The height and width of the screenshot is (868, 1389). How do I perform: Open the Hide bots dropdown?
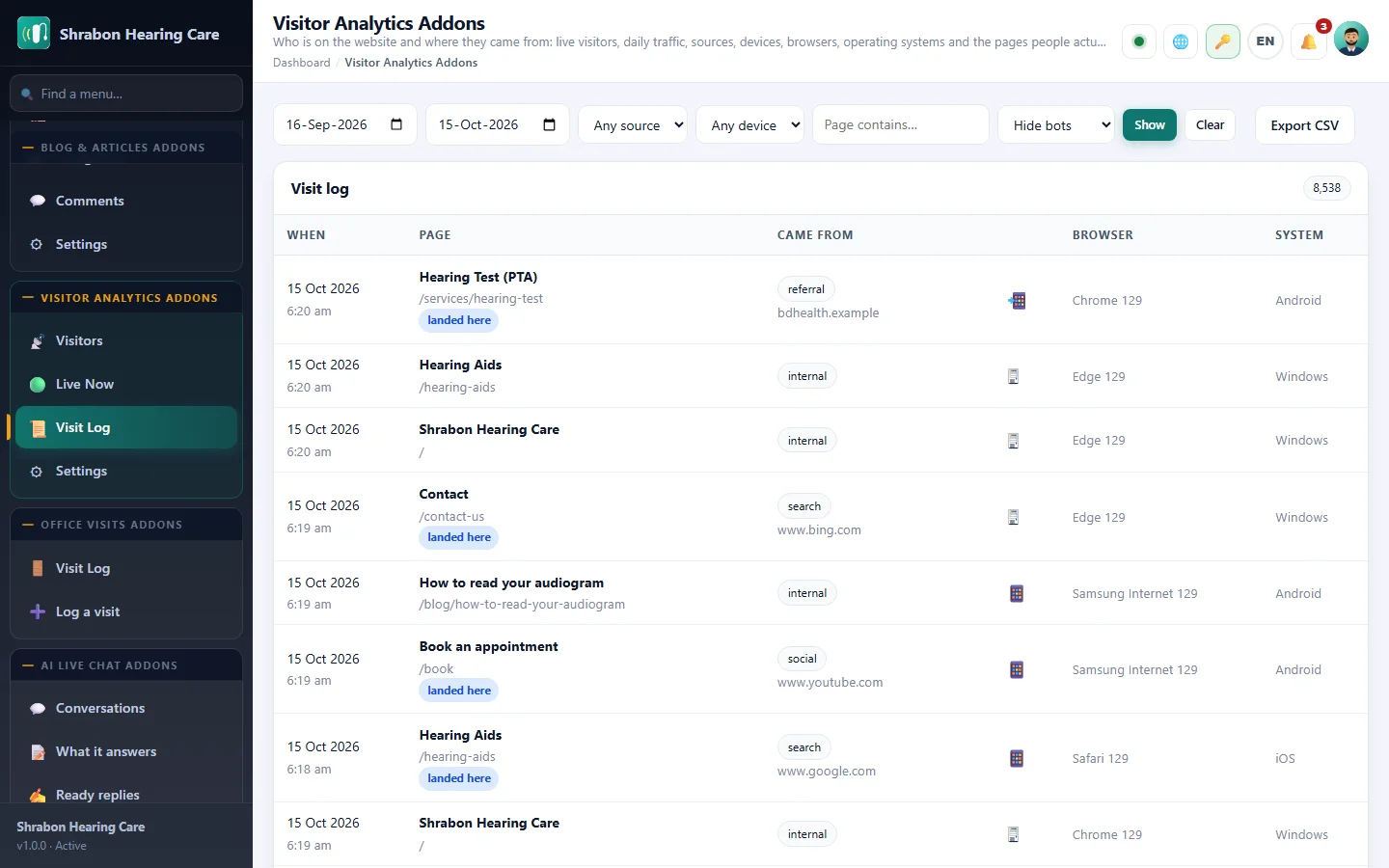pyautogui.click(x=1056, y=124)
